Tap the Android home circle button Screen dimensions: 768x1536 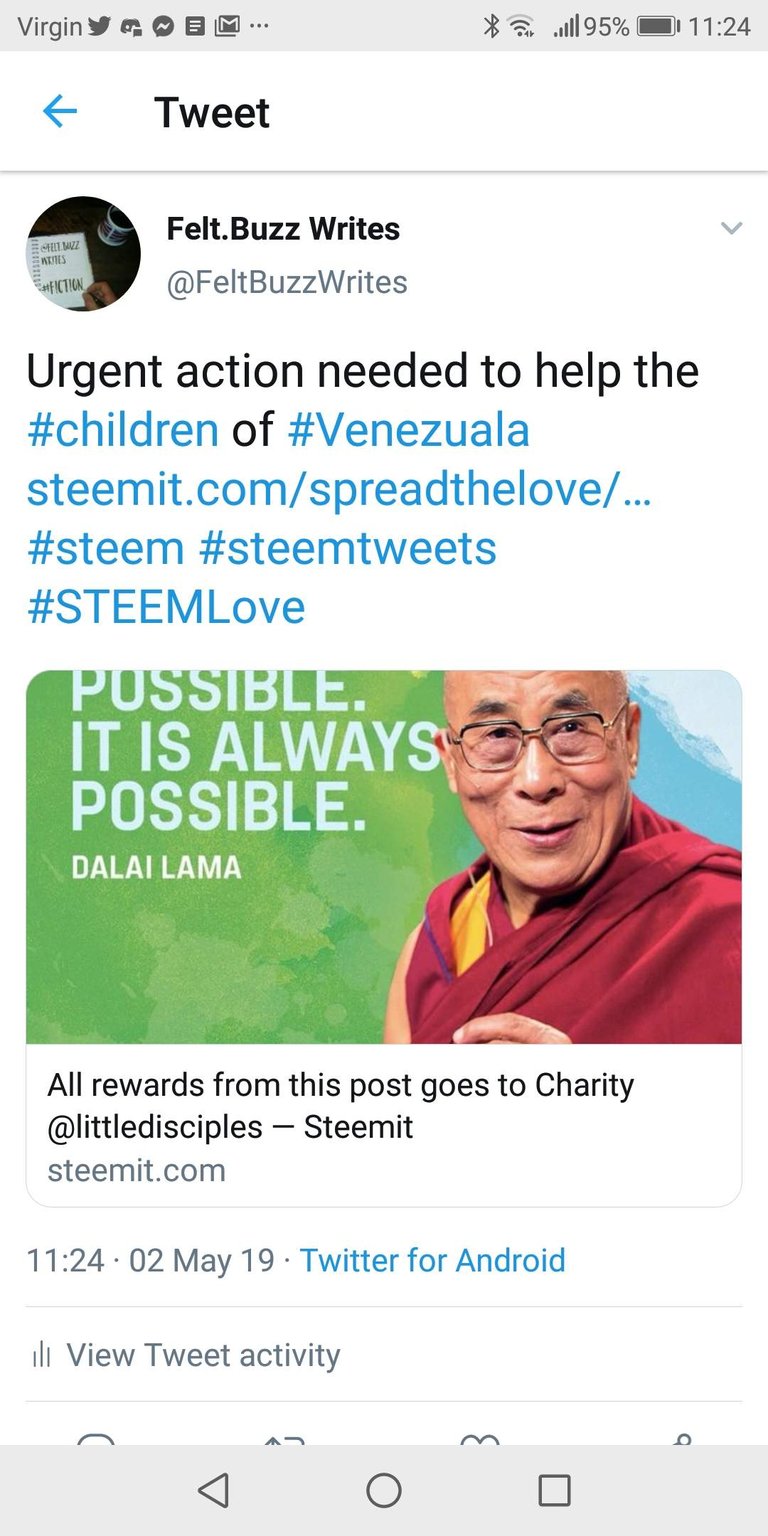click(384, 1490)
